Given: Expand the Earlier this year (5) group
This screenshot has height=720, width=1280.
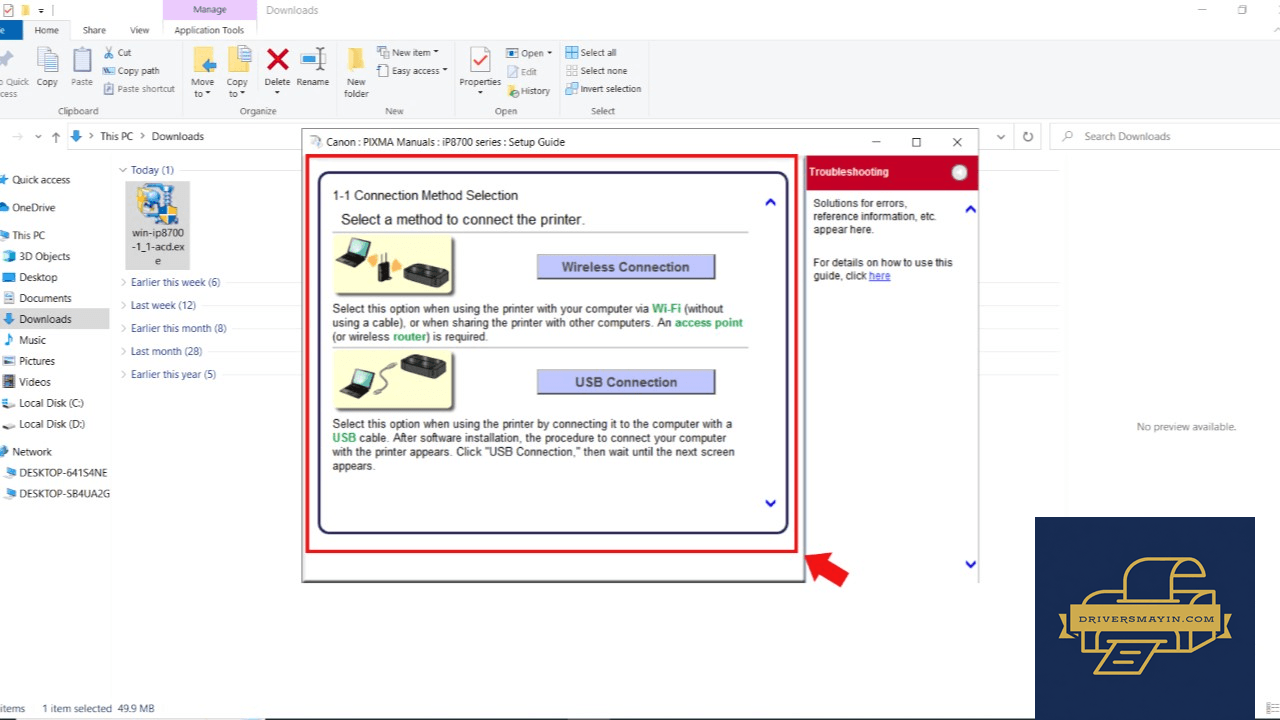Looking at the screenshot, I should [123, 374].
